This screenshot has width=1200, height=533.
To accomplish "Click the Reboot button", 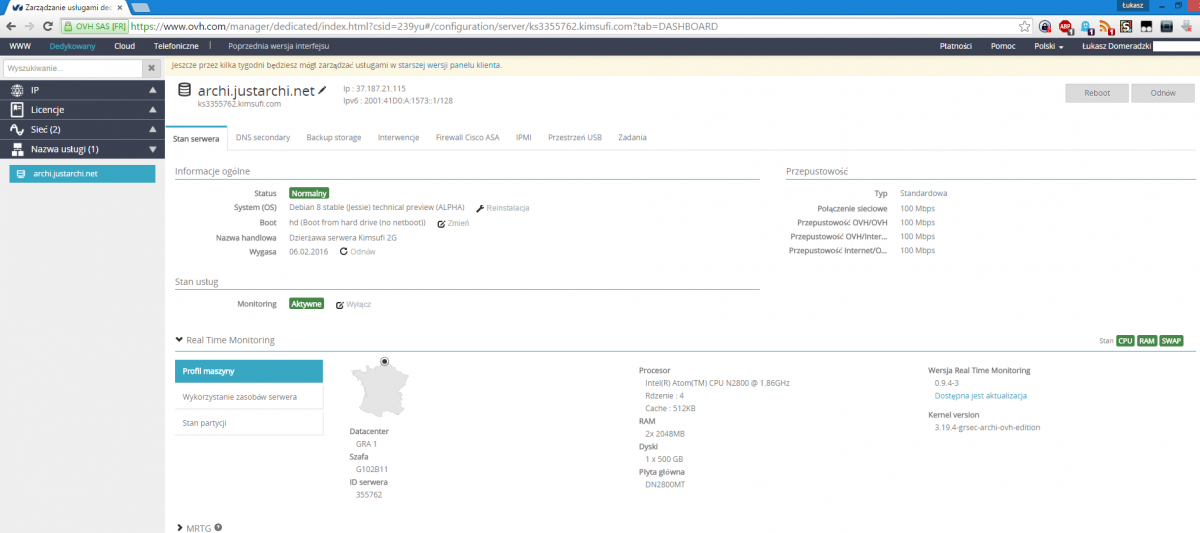I will point(1097,93).
